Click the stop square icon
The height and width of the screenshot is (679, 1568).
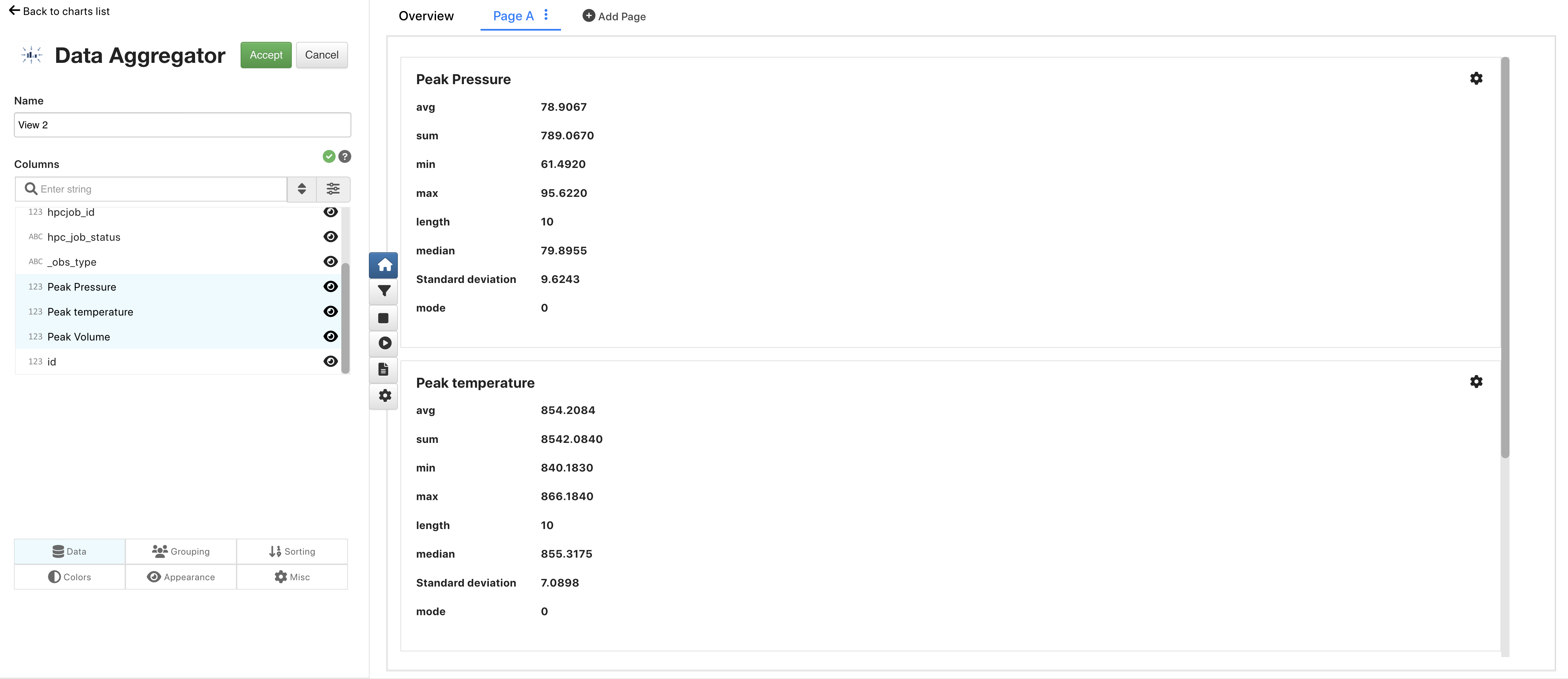click(384, 318)
